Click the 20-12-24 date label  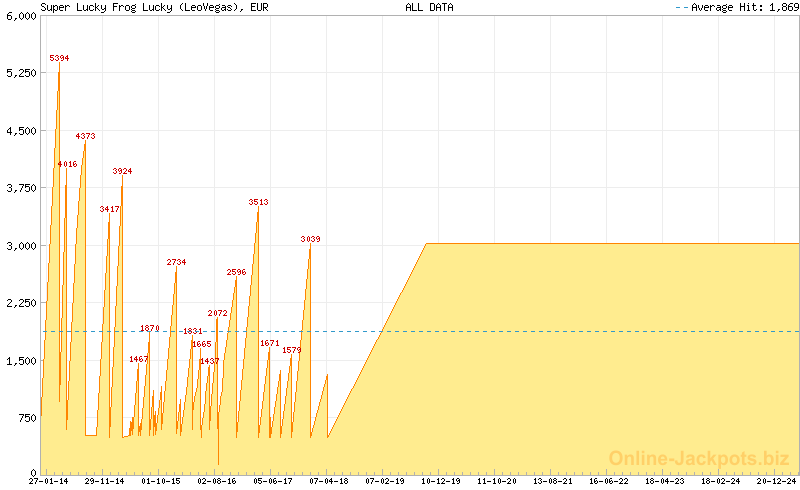(x=777, y=481)
